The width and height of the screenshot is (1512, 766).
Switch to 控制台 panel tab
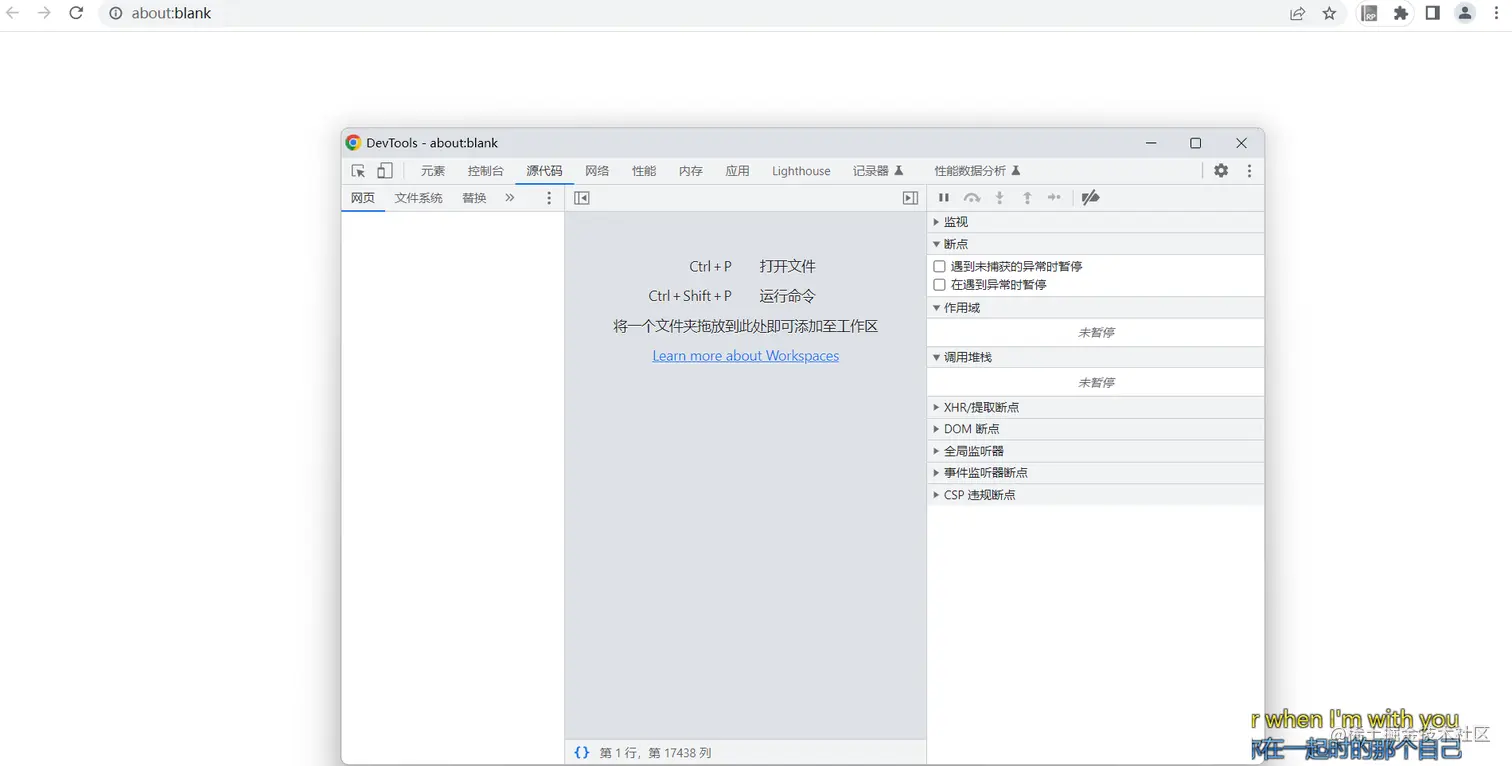pos(486,171)
